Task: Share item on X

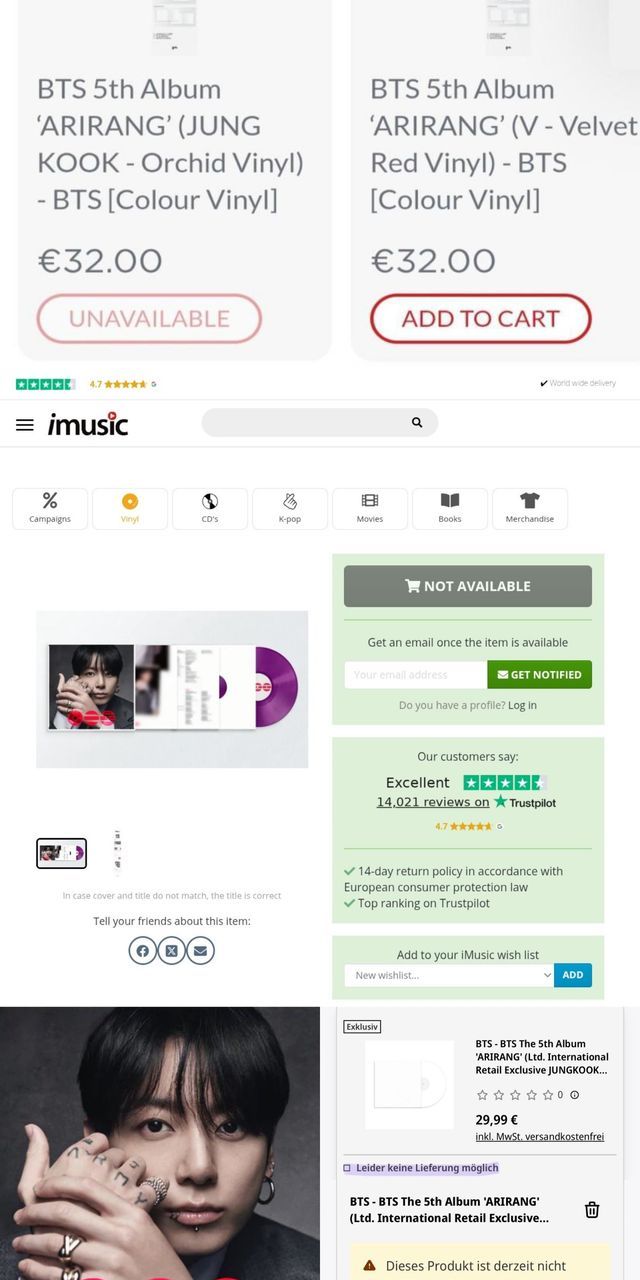Action: pyautogui.click(x=172, y=950)
